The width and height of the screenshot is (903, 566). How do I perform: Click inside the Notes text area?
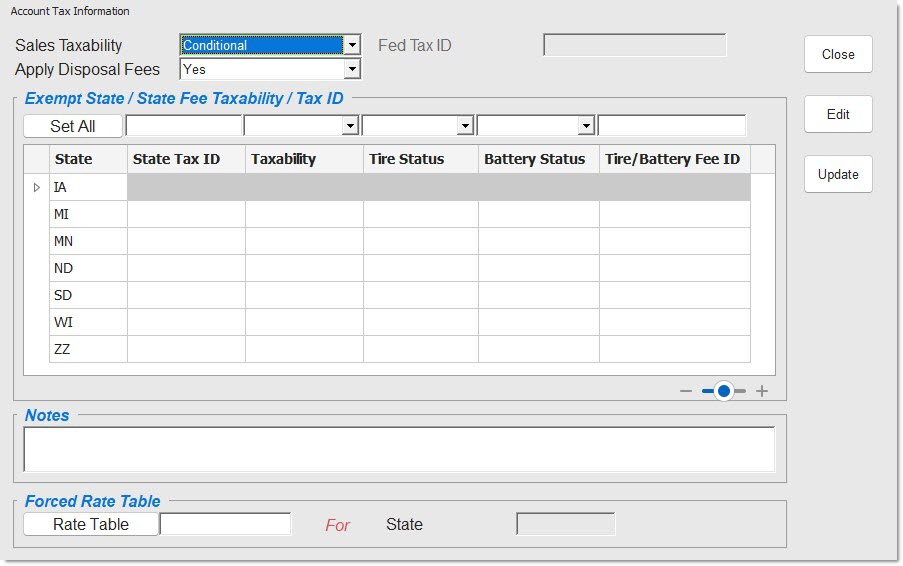(x=399, y=449)
